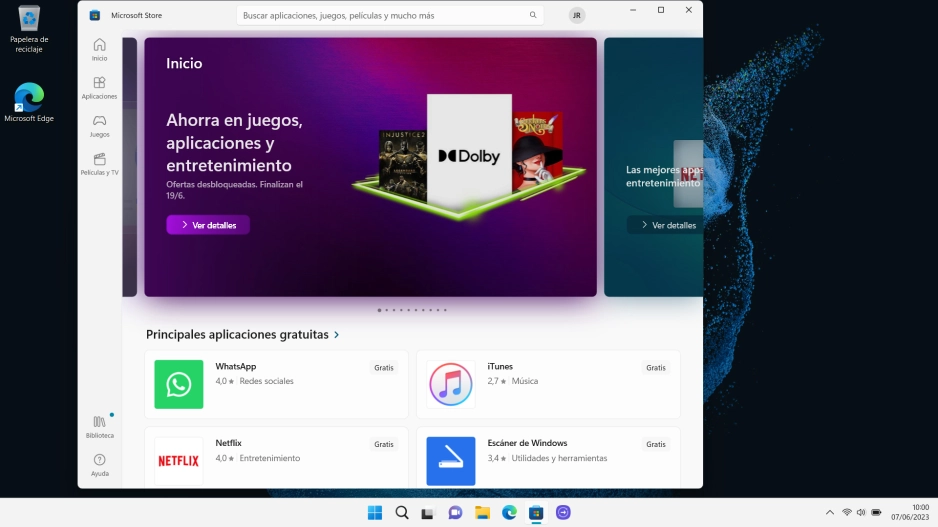Open the Netflix app tile
Viewport: 938px width, 527px height.
click(x=276, y=458)
